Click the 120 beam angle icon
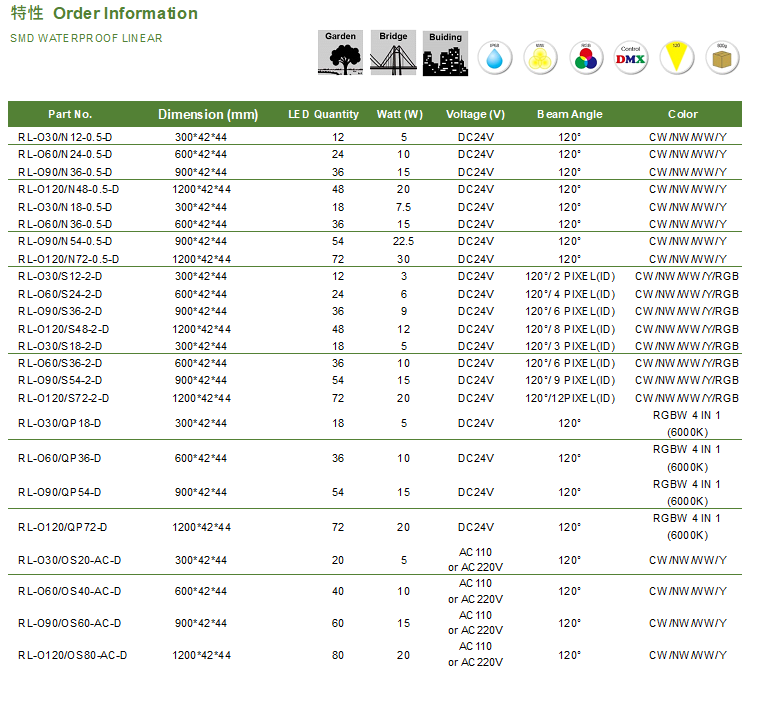The width and height of the screenshot is (759, 713). pyautogui.click(x=677, y=58)
